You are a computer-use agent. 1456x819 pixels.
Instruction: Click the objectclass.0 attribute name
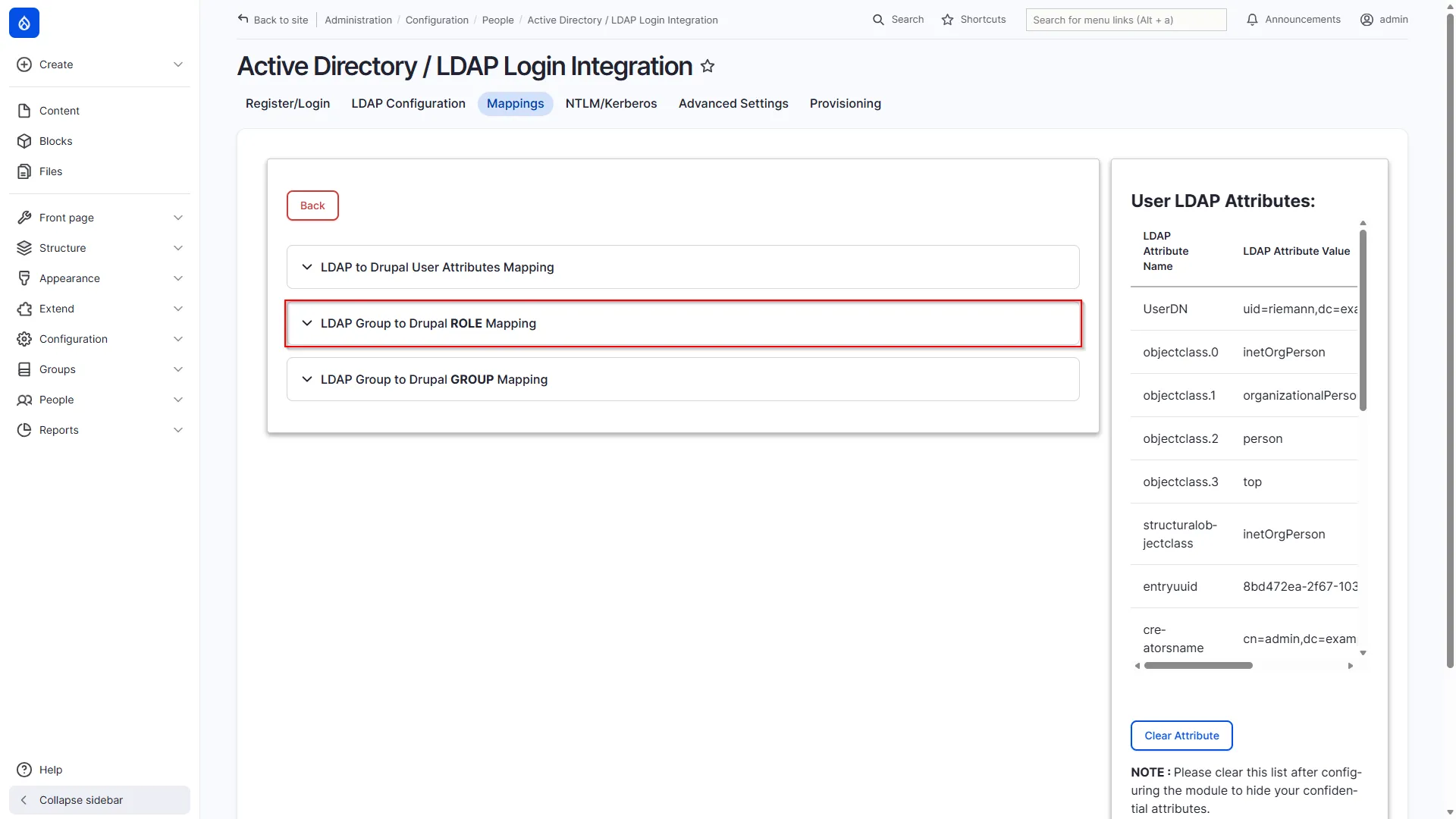click(1181, 352)
